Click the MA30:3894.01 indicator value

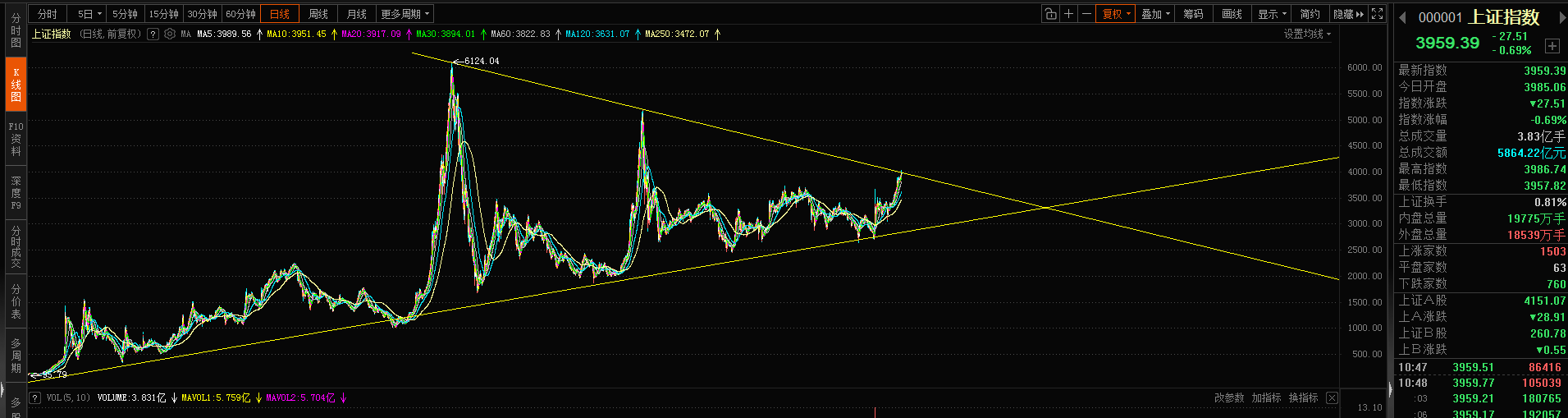pos(446,34)
